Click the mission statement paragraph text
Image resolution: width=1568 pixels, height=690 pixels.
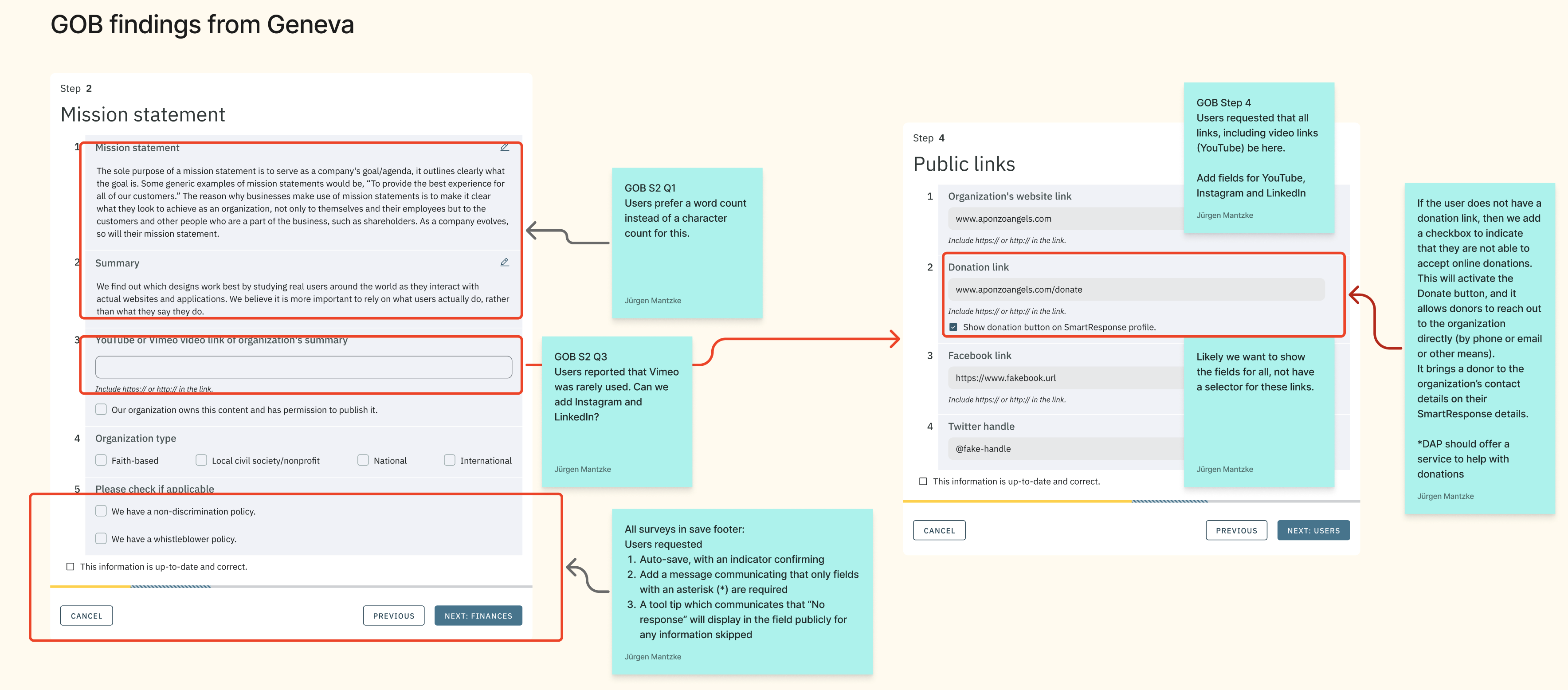tap(302, 202)
